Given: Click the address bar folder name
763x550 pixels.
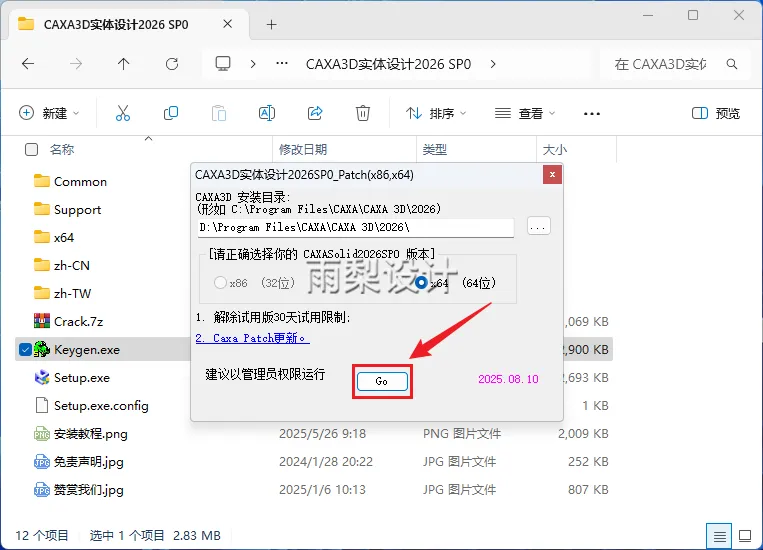Looking at the screenshot, I should 388,64.
